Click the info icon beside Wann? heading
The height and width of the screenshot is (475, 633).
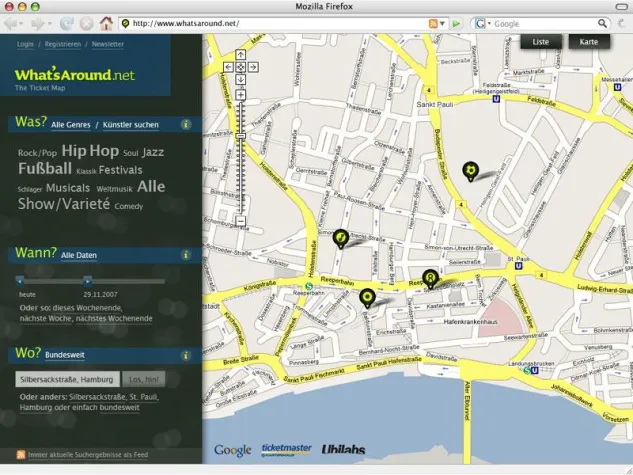point(186,255)
